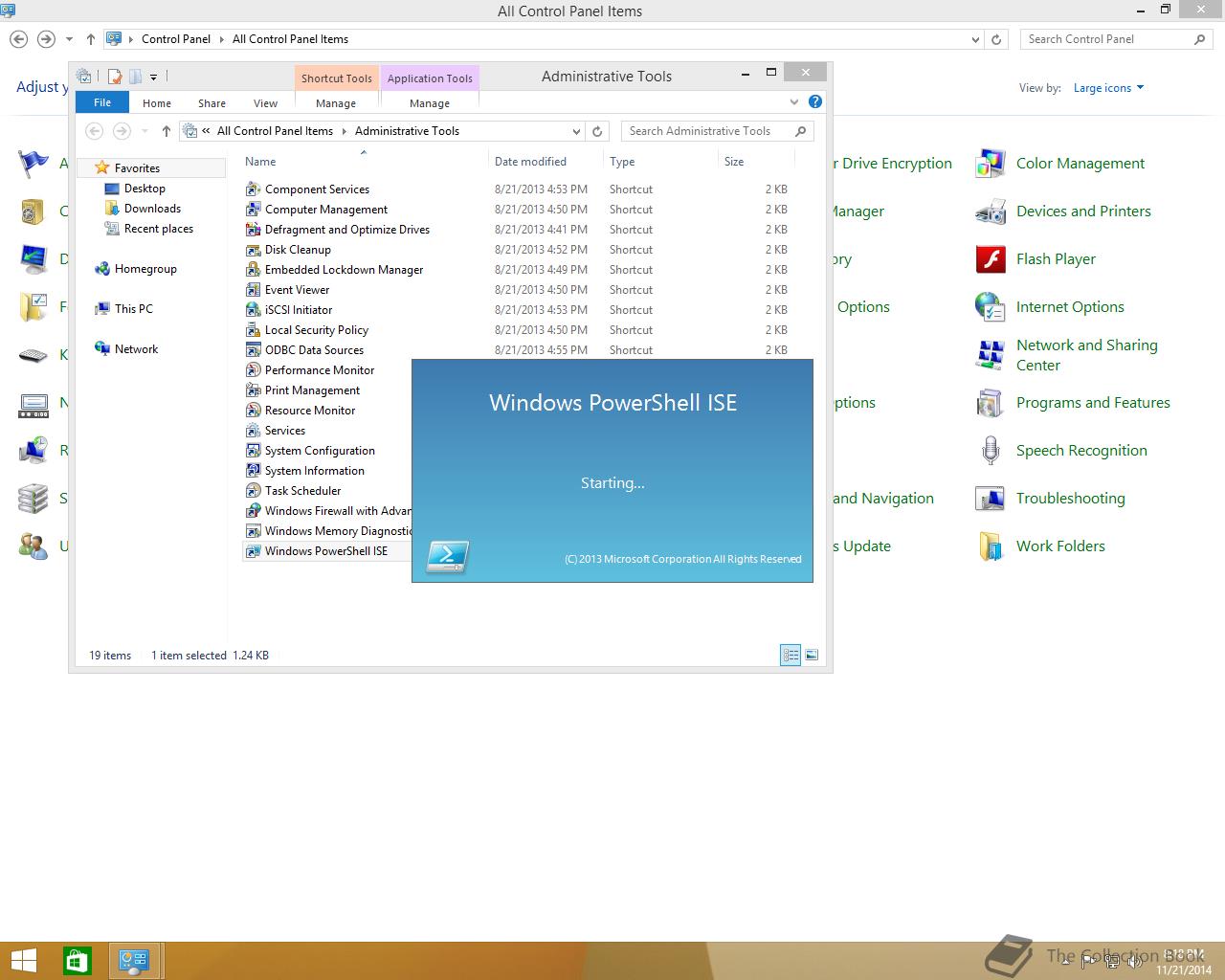This screenshot has height=980, width=1225.
Task: Open Devices and Printers icon
Action: click(x=990, y=212)
